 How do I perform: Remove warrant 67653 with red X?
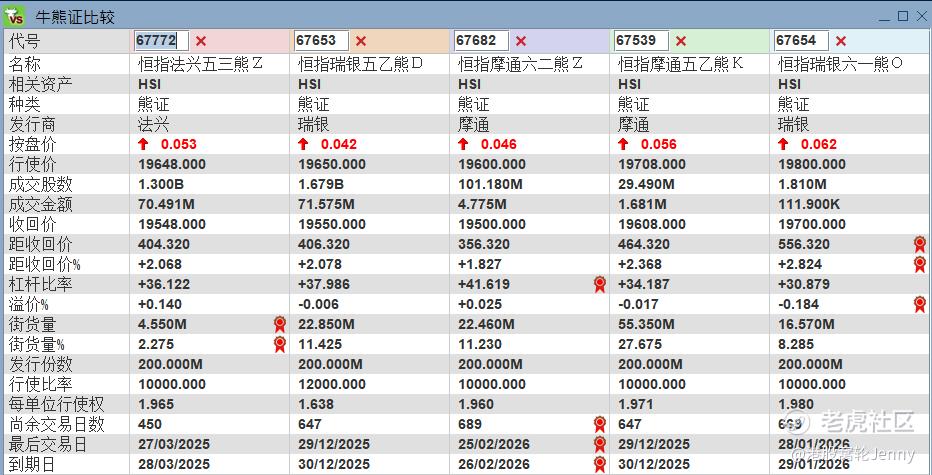(x=361, y=41)
